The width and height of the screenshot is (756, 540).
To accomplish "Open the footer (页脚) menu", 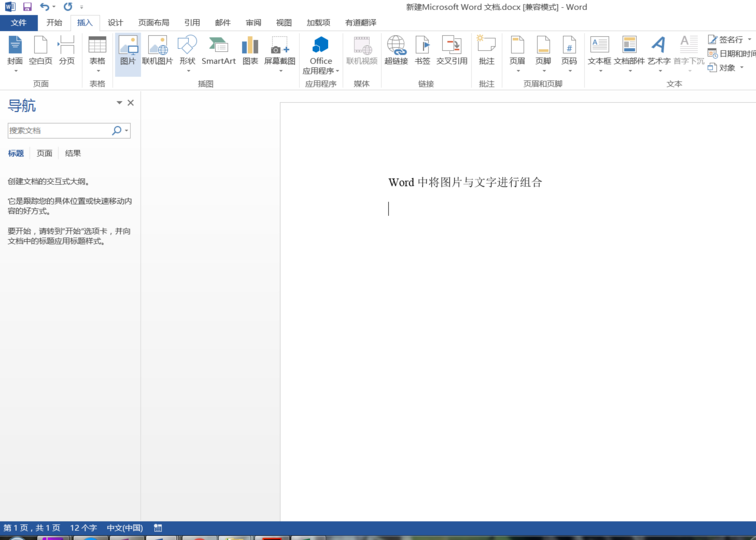I will [x=543, y=54].
